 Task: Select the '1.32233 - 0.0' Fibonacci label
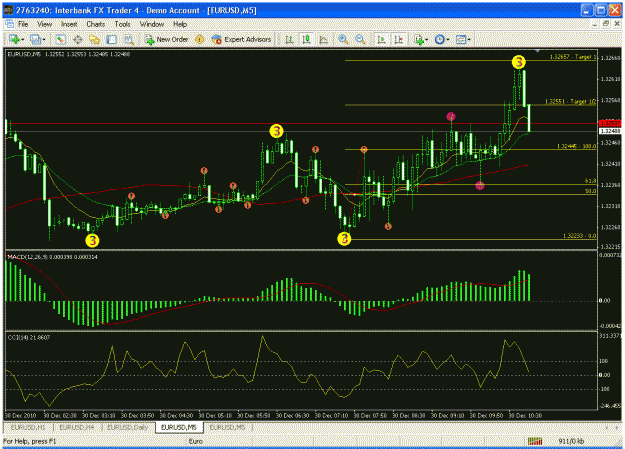pos(580,236)
